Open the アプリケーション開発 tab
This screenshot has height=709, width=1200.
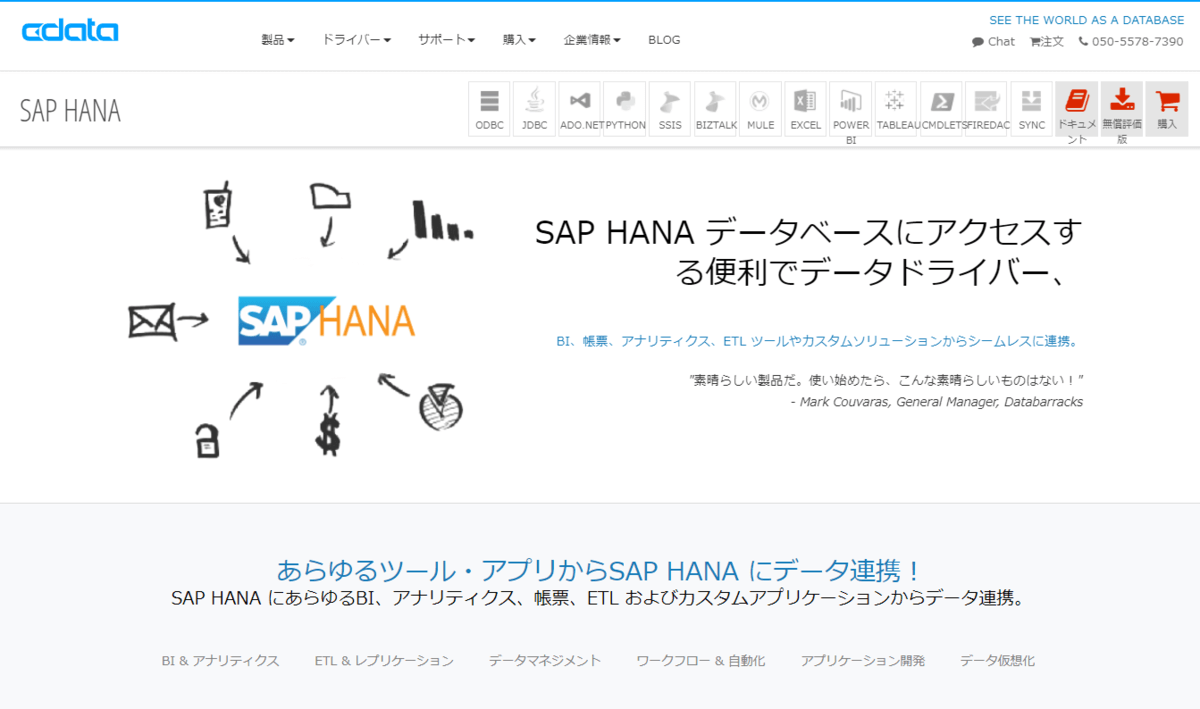(x=863, y=661)
